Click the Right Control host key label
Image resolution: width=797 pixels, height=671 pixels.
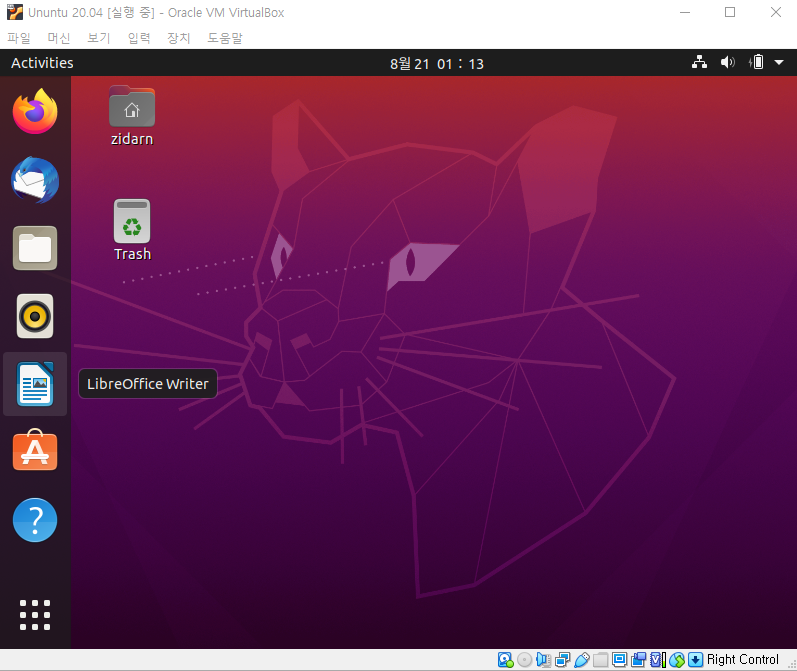coord(743,659)
